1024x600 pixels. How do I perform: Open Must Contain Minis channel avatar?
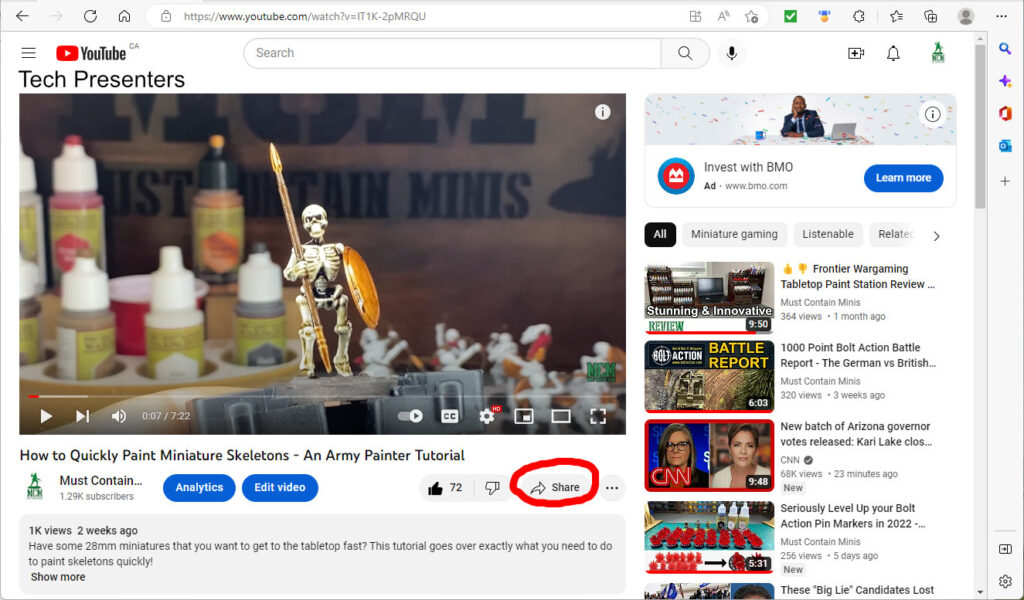click(x=35, y=487)
